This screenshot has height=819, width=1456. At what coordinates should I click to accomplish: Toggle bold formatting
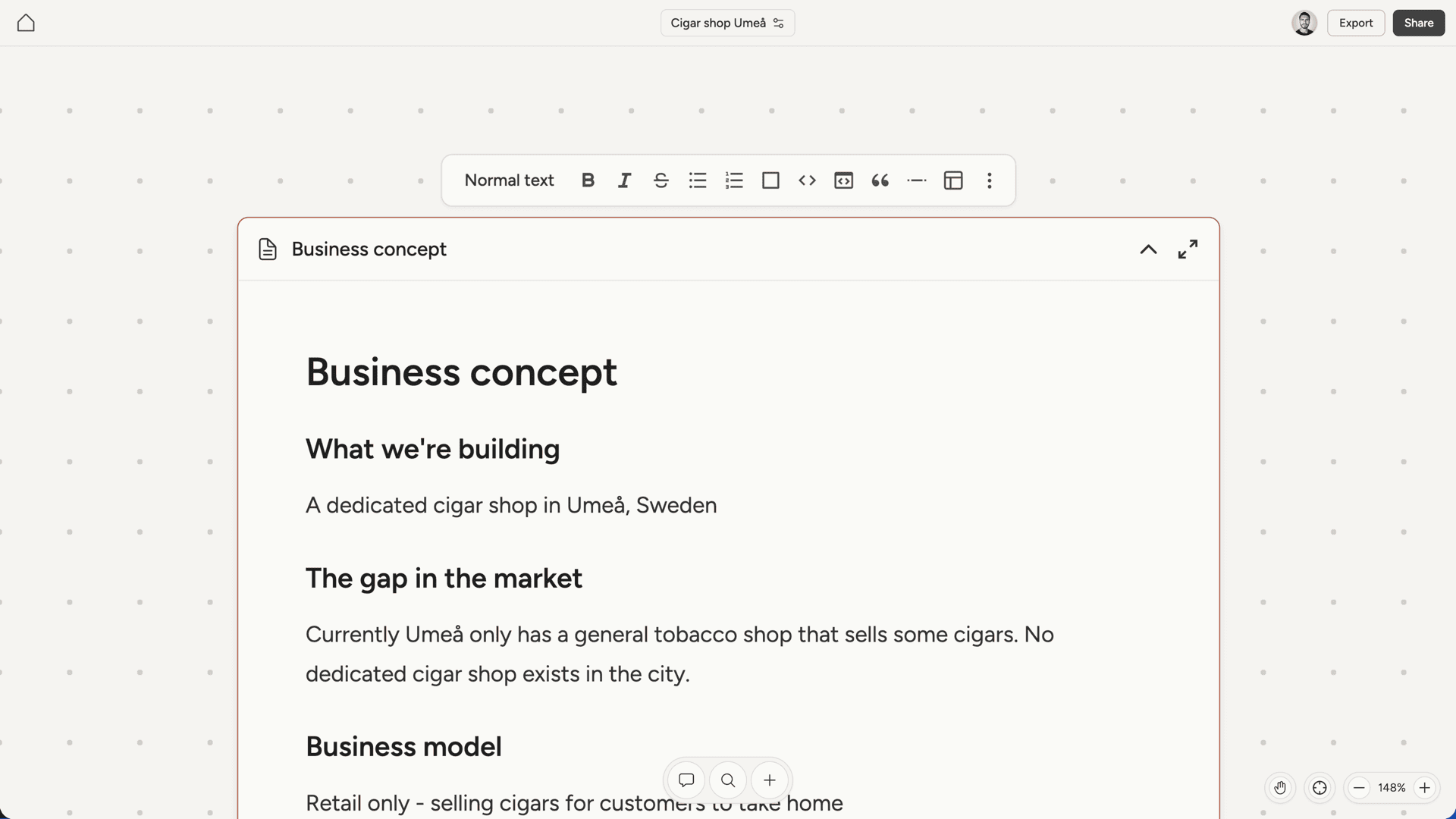pos(588,180)
